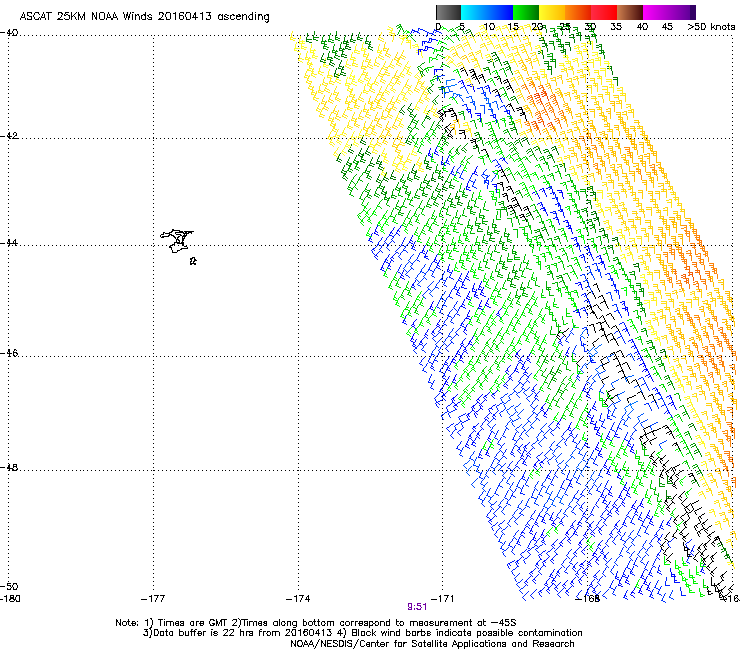
Task: Click the '-171' longitude axis label
Action: coord(443,599)
